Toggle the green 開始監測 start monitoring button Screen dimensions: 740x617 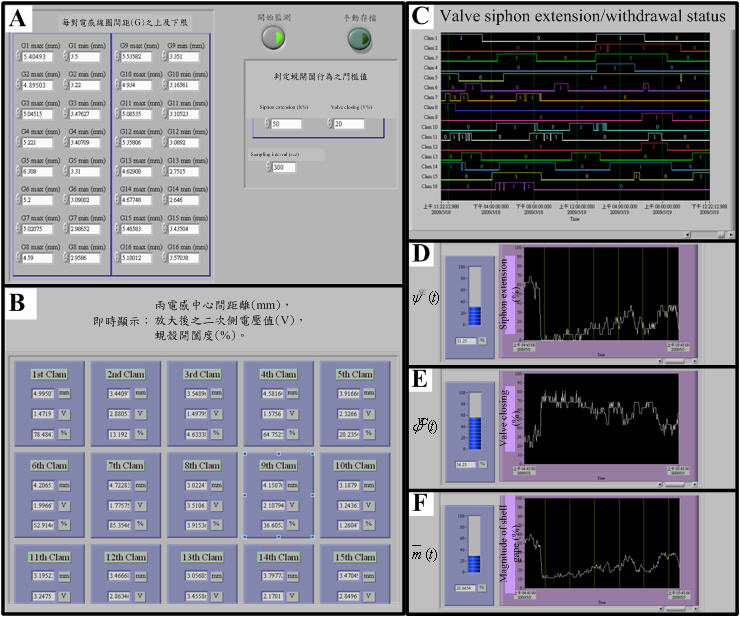click(x=273, y=38)
